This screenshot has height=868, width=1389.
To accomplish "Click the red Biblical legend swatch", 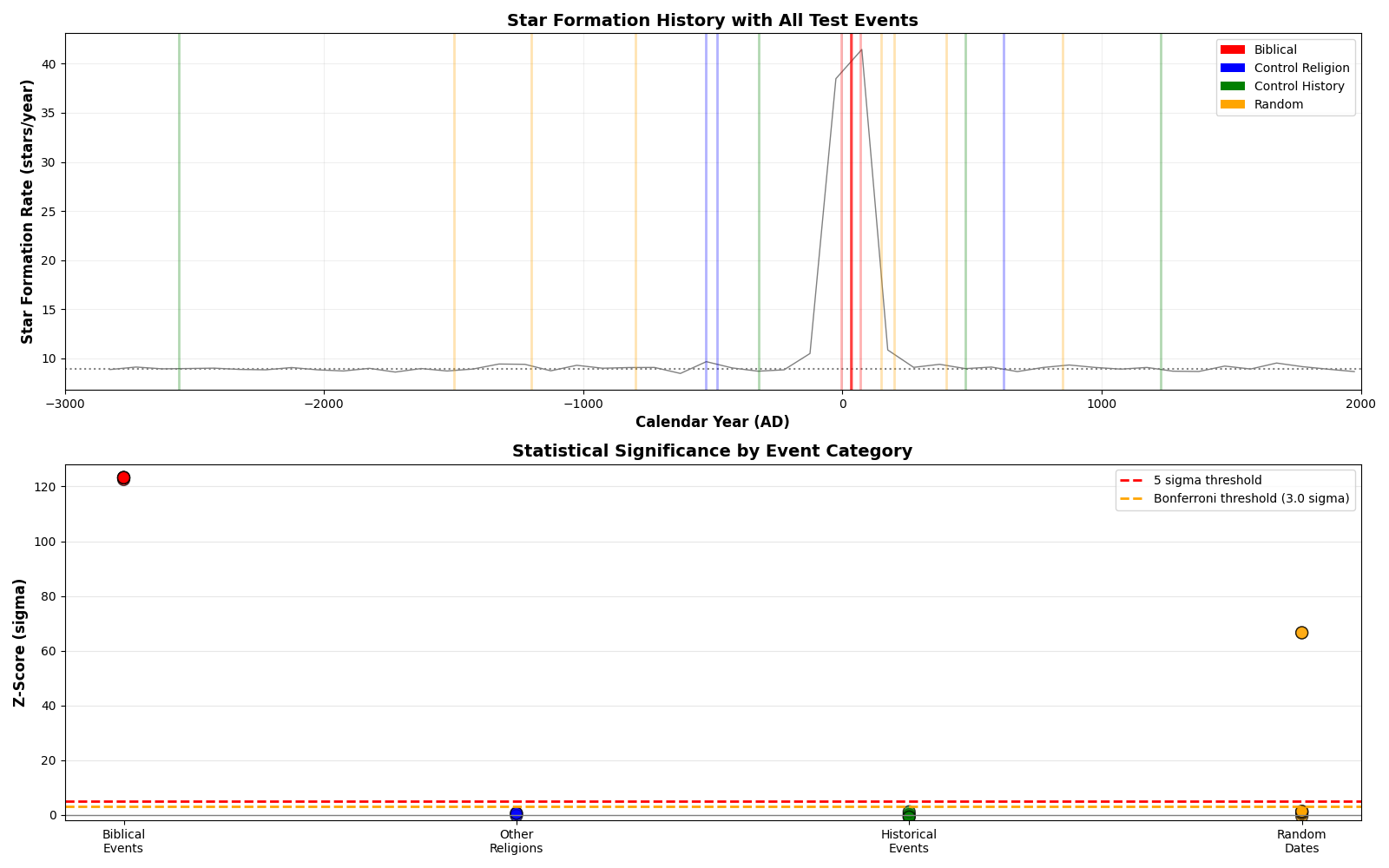I will [1232, 50].
